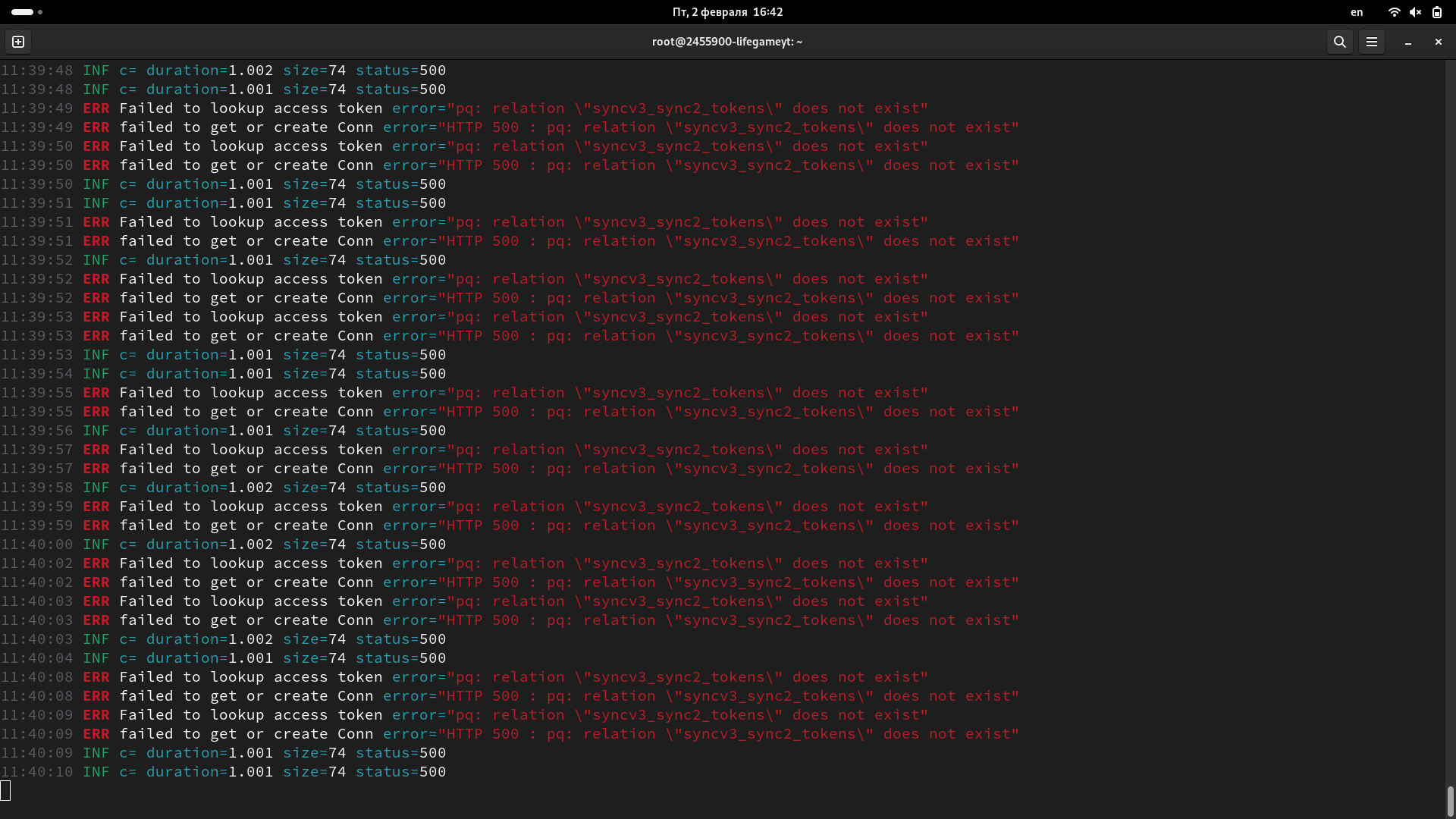Click timestamp 11:39:48 on the duration=1.002 line
Image resolution: width=1456 pixels, height=819 pixels.
(x=37, y=71)
